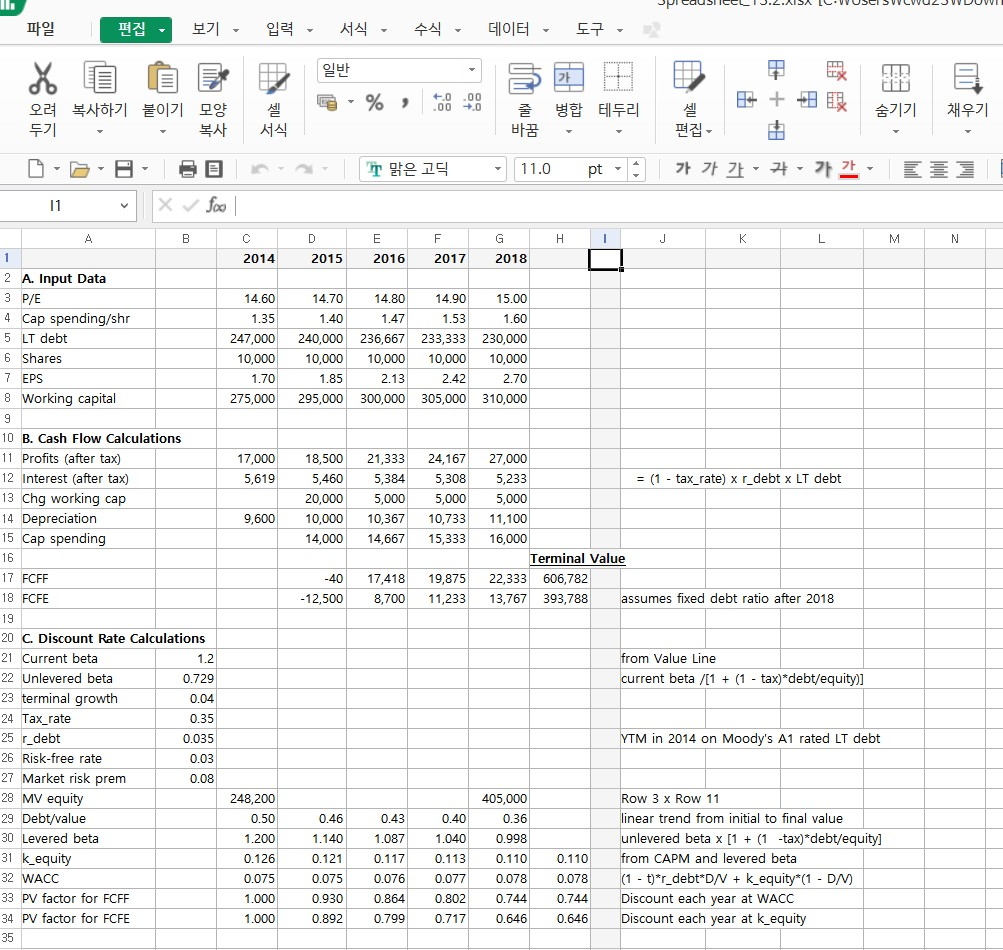Click the Borders (테두리) icon
The image size is (1003, 950).
tap(618, 77)
